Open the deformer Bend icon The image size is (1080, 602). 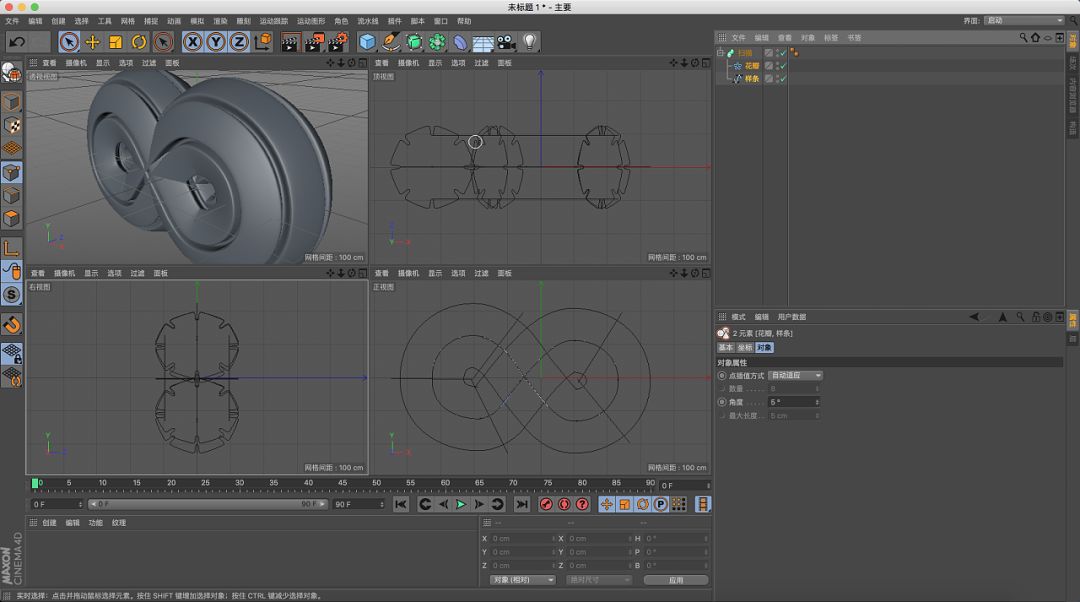tap(460, 42)
